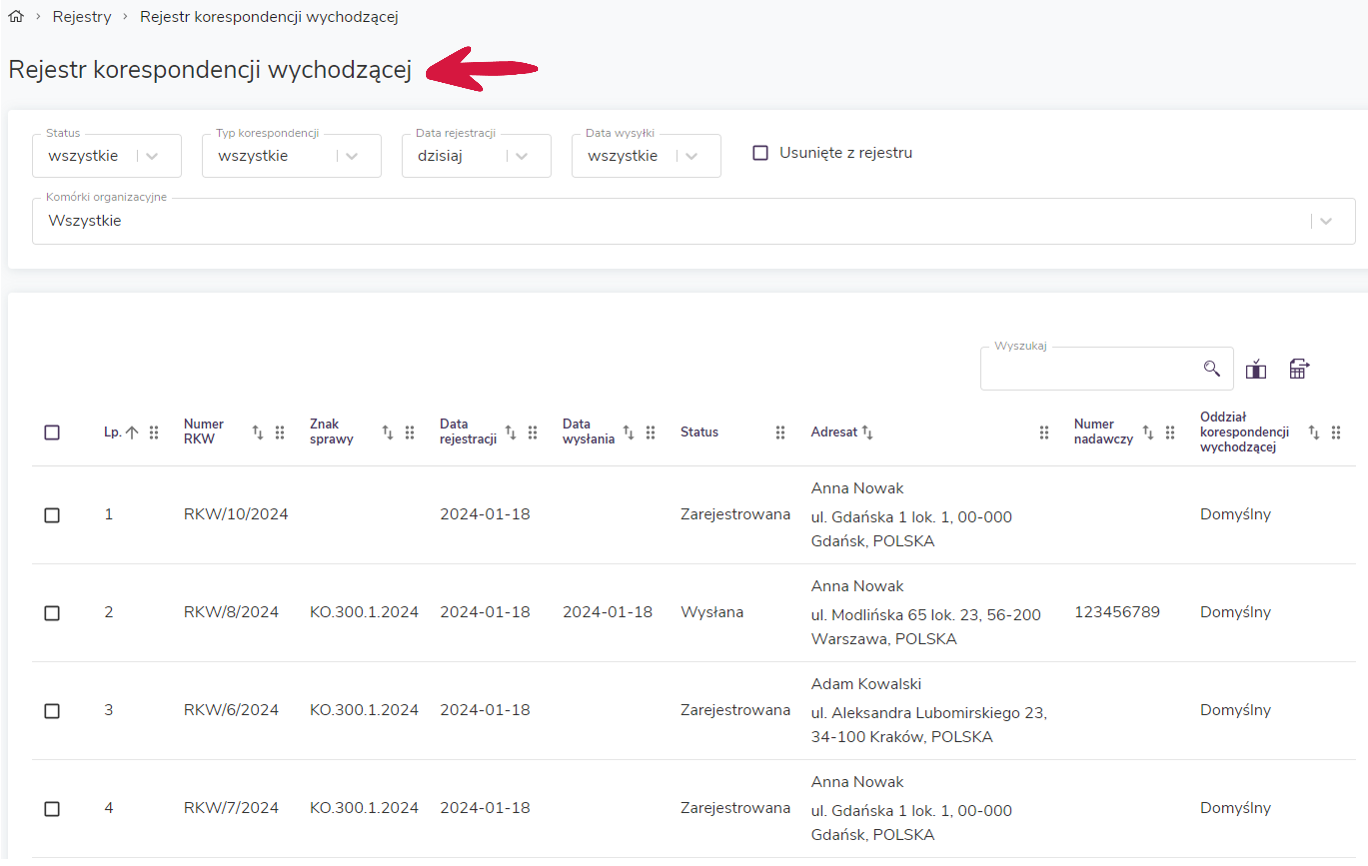The width and height of the screenshot is (1368, 866).
Task: Check the row for RKW/10/2024
Action: pyautogui.click(x=52, y=515)
